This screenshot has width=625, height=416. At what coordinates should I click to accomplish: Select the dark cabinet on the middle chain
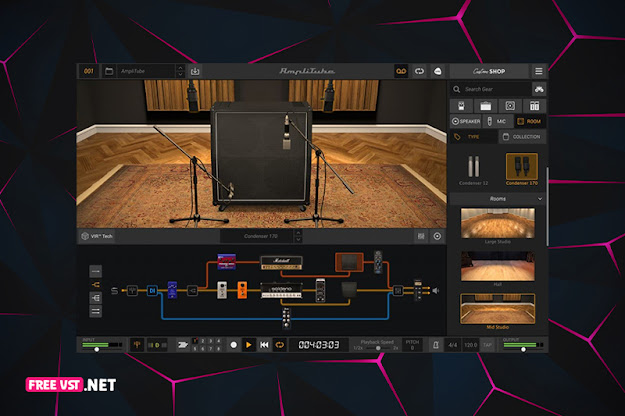click(x=349, y=290)
